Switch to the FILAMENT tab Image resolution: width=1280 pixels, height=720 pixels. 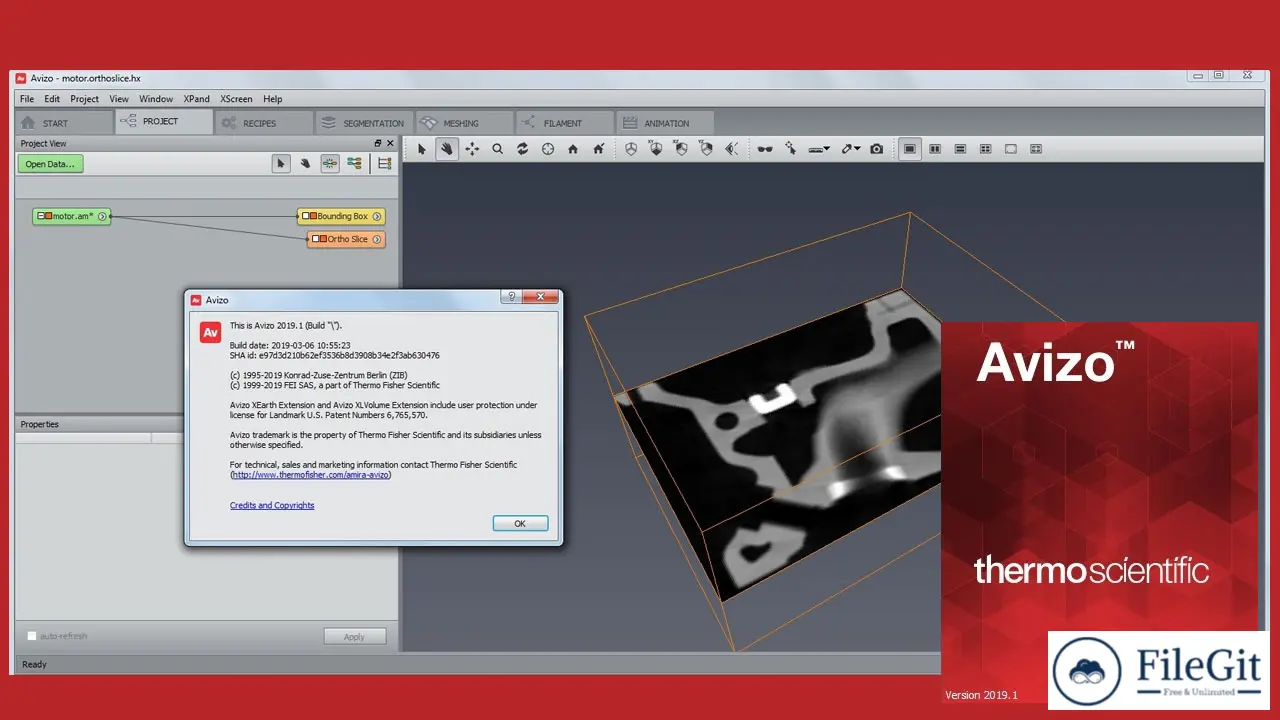pos(563,123)
